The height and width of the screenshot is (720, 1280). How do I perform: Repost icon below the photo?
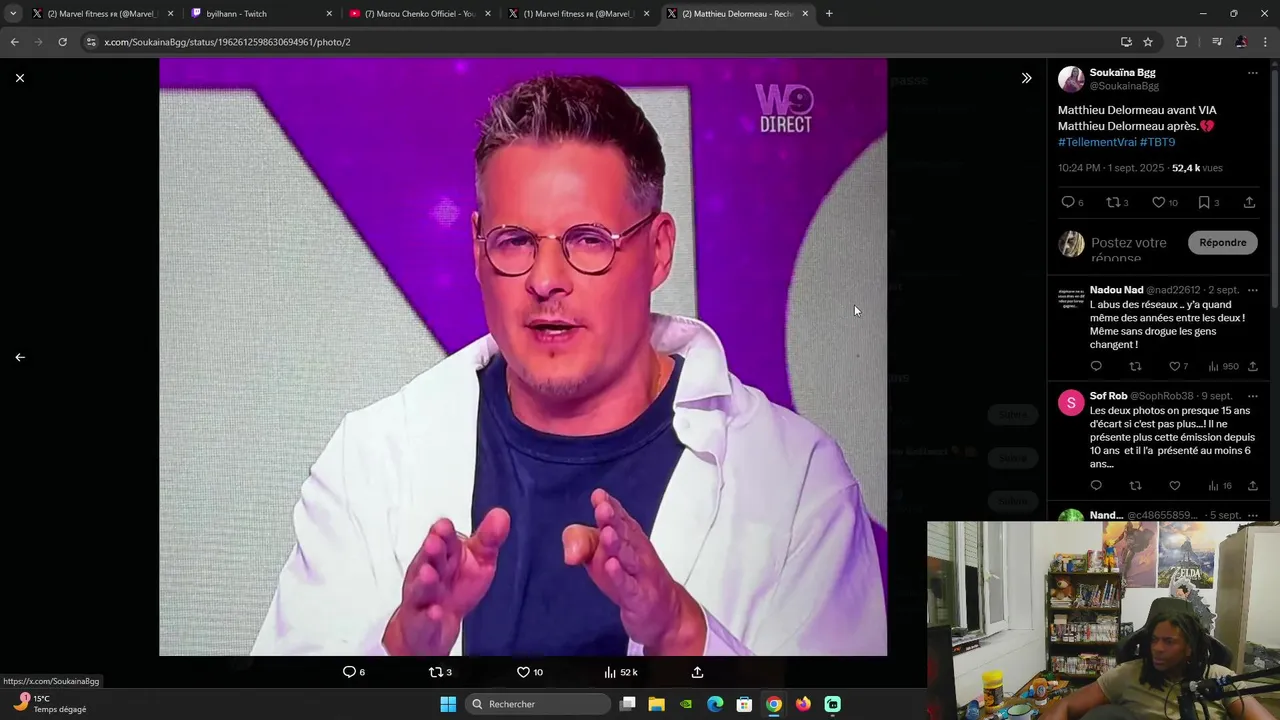coord(435,672)
